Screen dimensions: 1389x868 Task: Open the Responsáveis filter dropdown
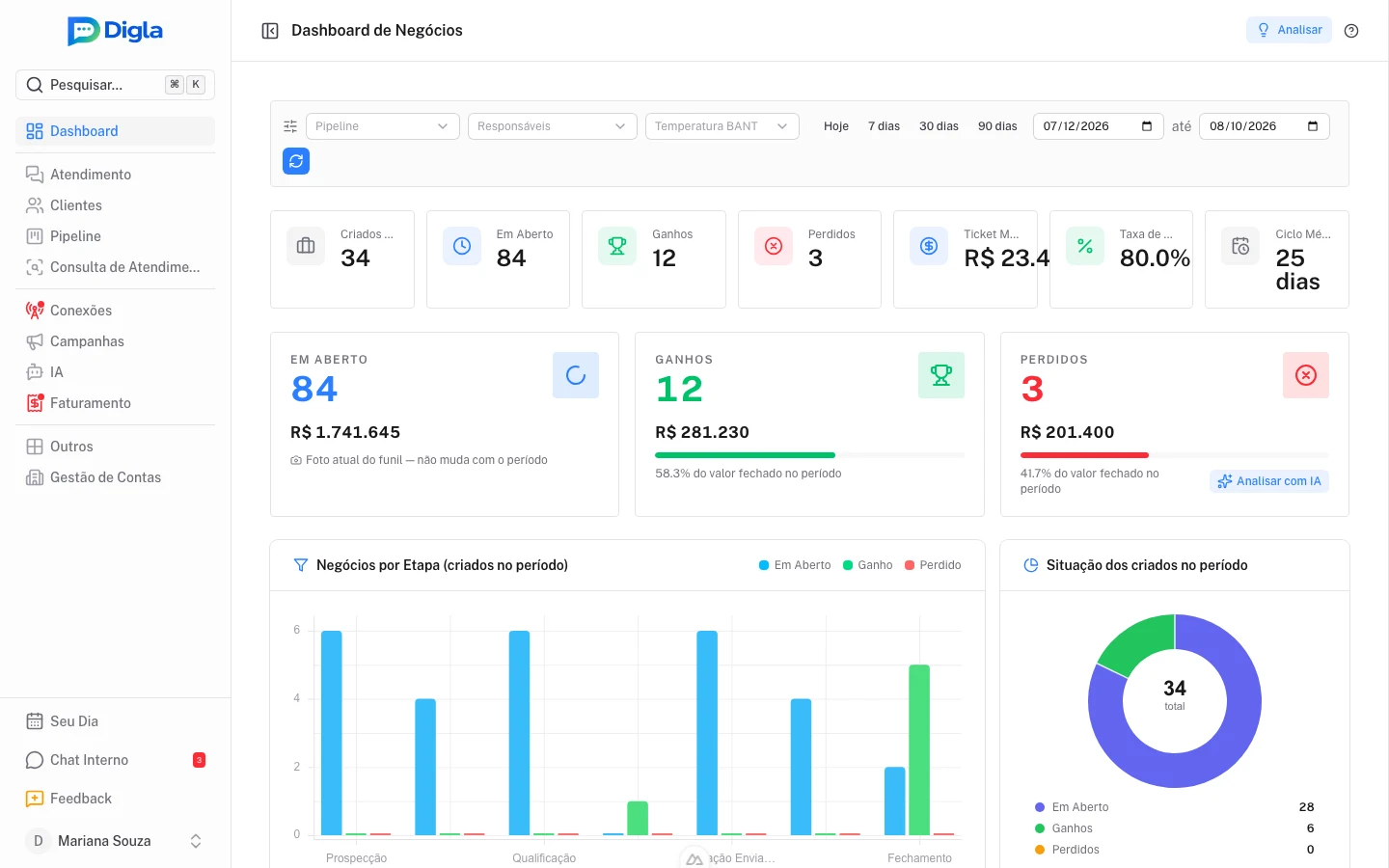point(553,126)
